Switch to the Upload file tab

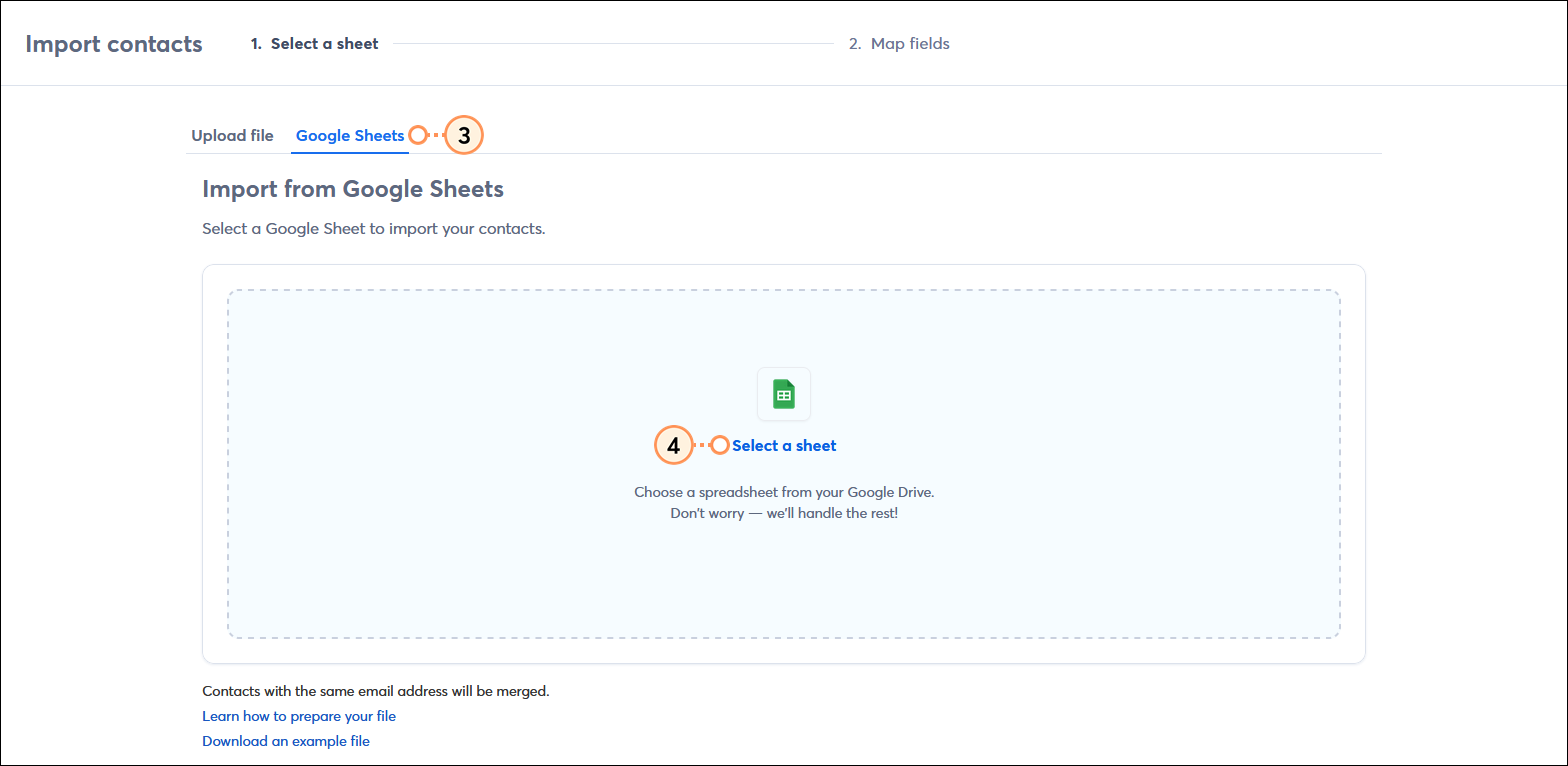232,136
